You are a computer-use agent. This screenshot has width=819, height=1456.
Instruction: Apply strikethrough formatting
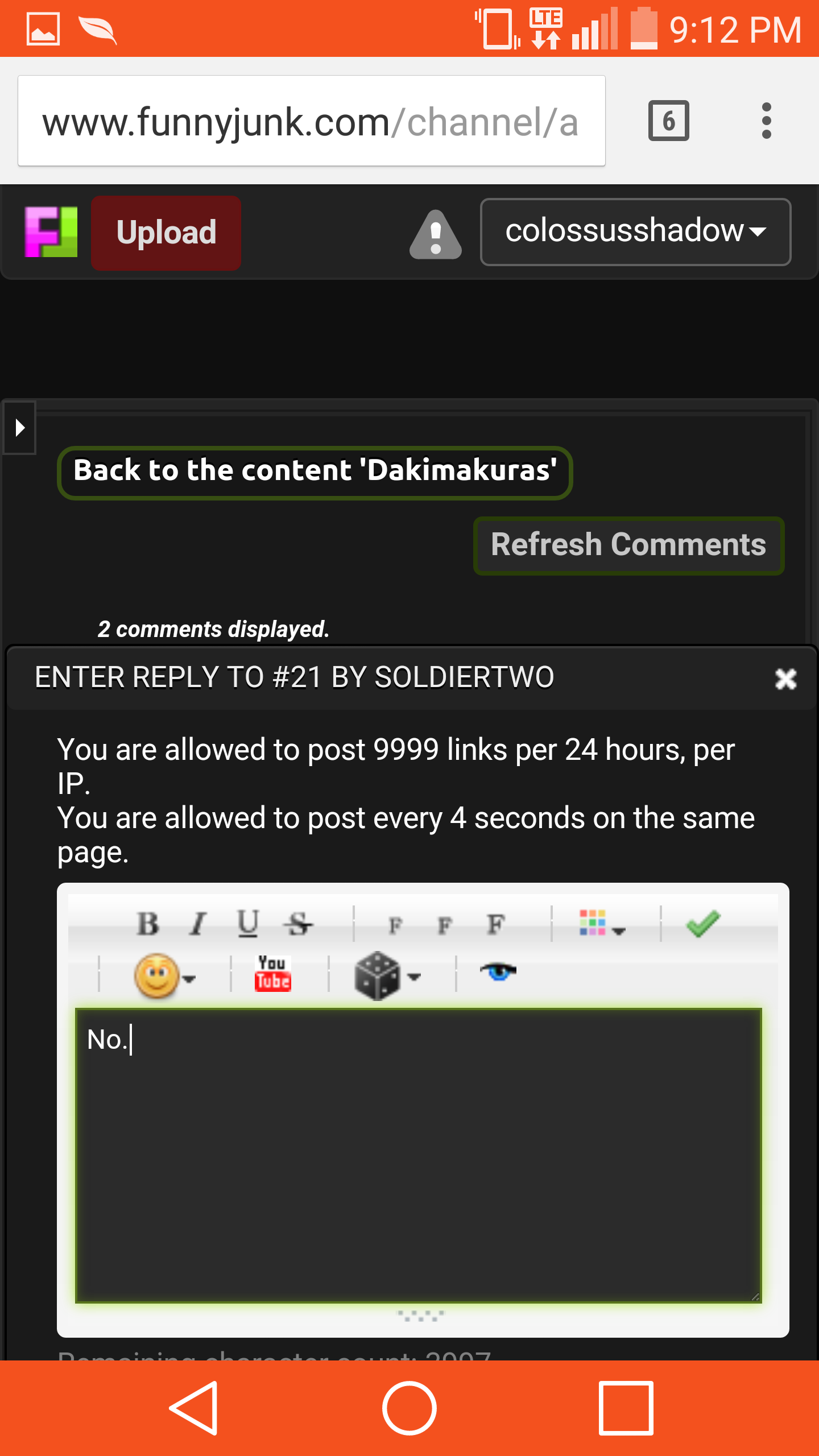coord(298,924)
